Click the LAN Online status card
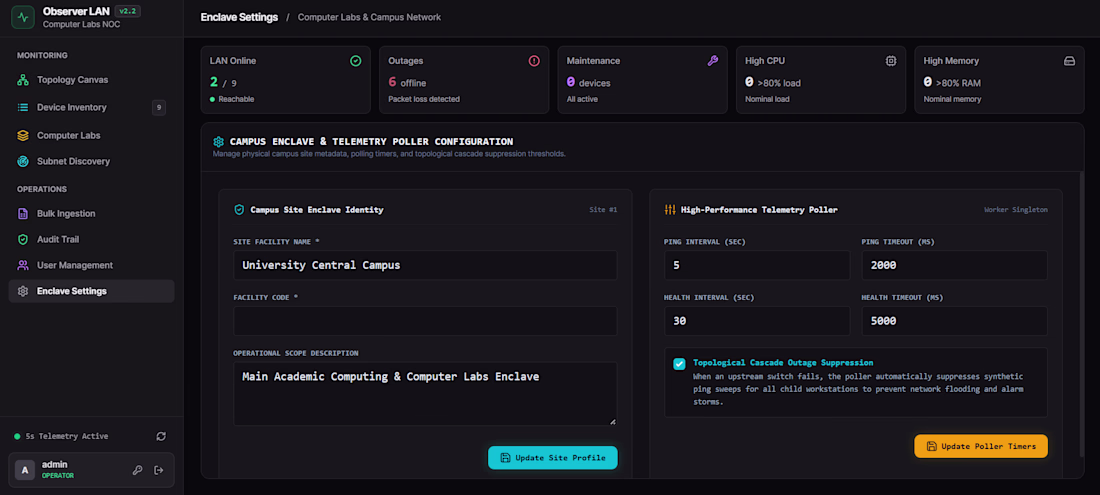This screenshot has width=1100, height=495. [286, 80]
